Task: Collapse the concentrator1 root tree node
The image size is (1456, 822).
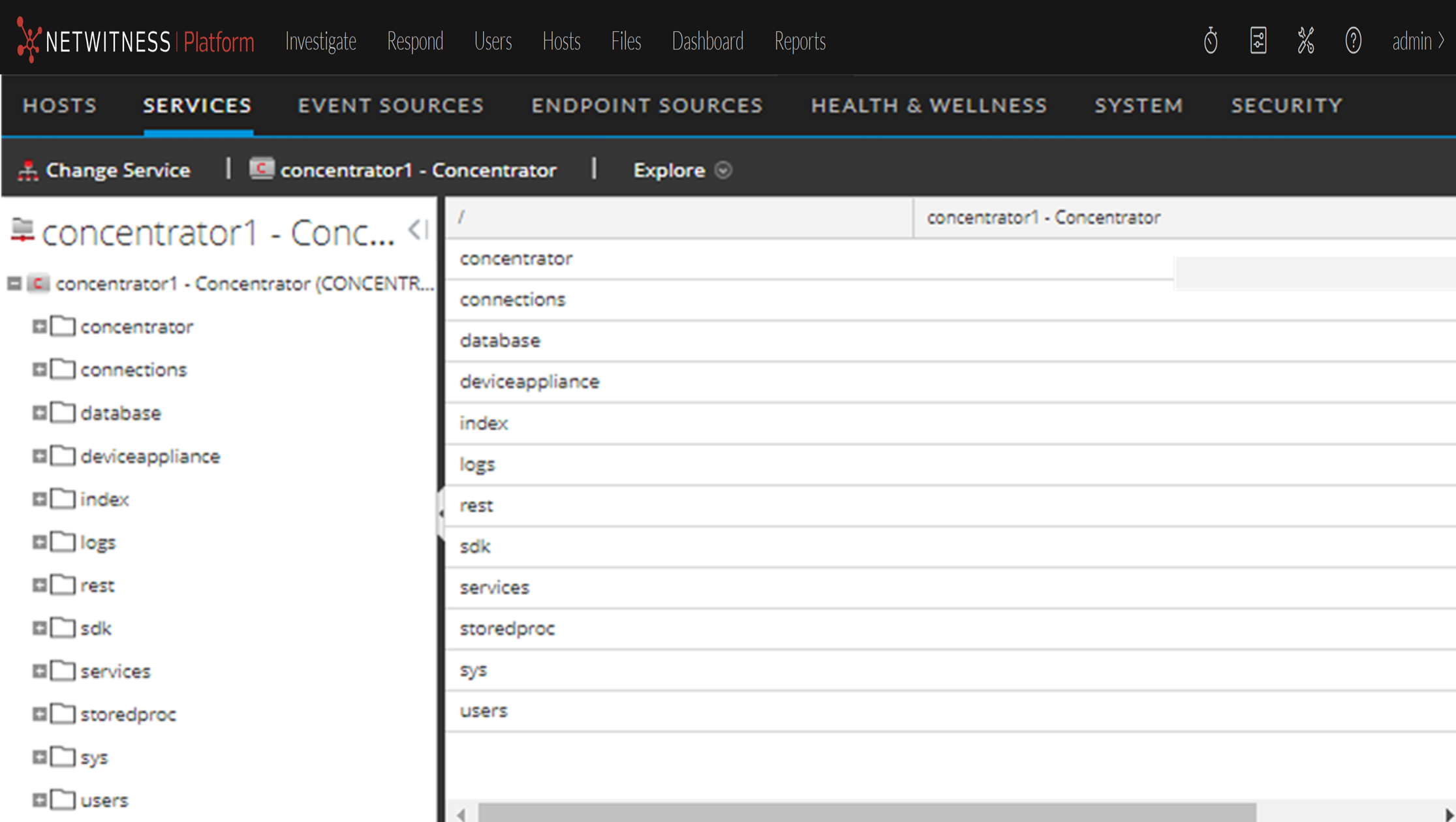Action: 14,284
